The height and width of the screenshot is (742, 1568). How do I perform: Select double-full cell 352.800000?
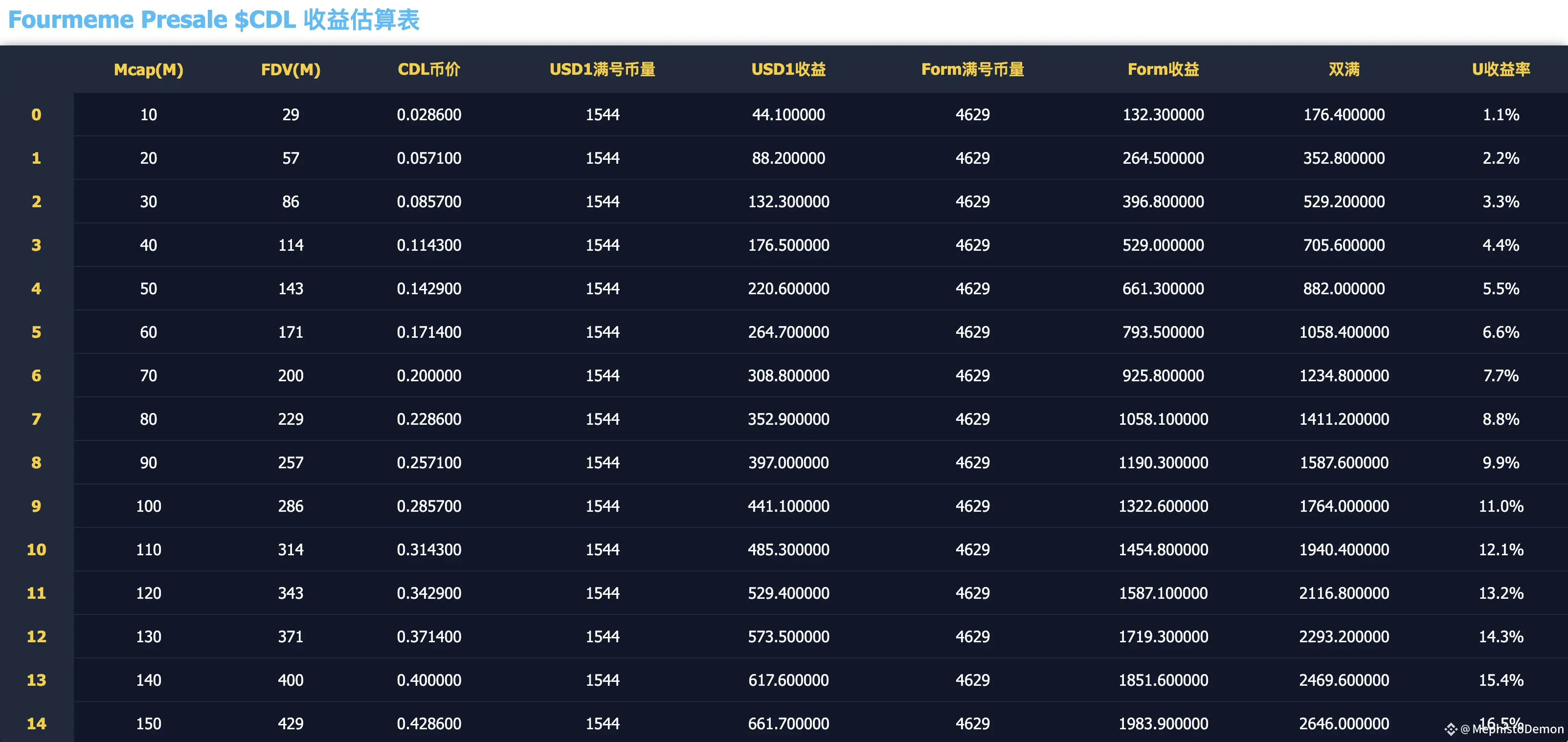tap(1344, 158)
